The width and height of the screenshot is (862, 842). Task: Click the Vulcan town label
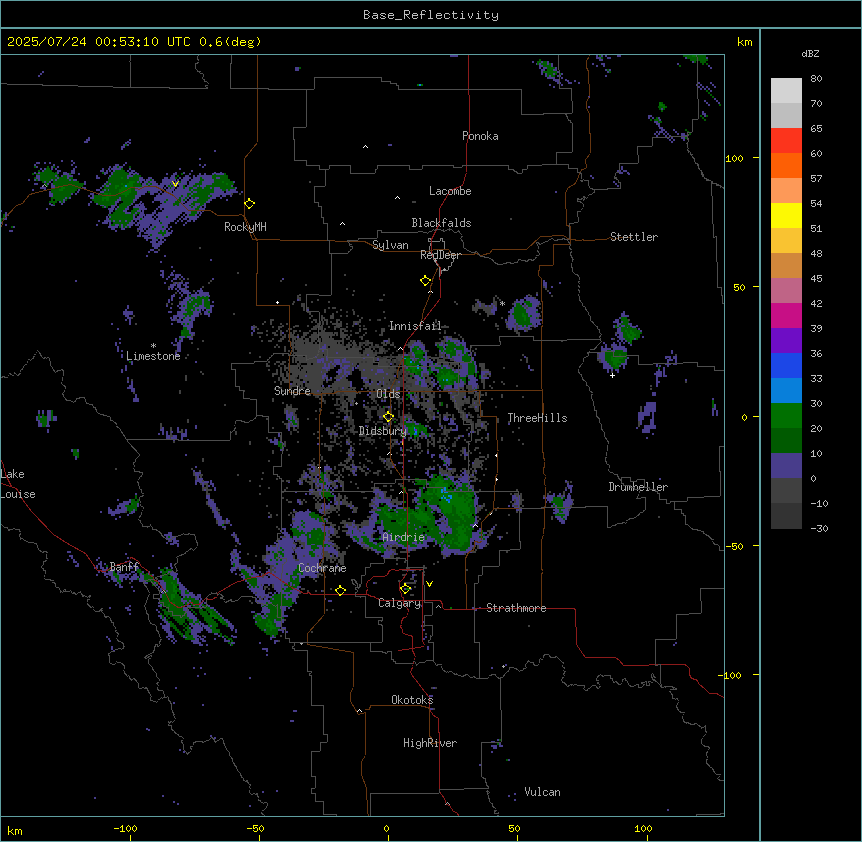point(542,792)
